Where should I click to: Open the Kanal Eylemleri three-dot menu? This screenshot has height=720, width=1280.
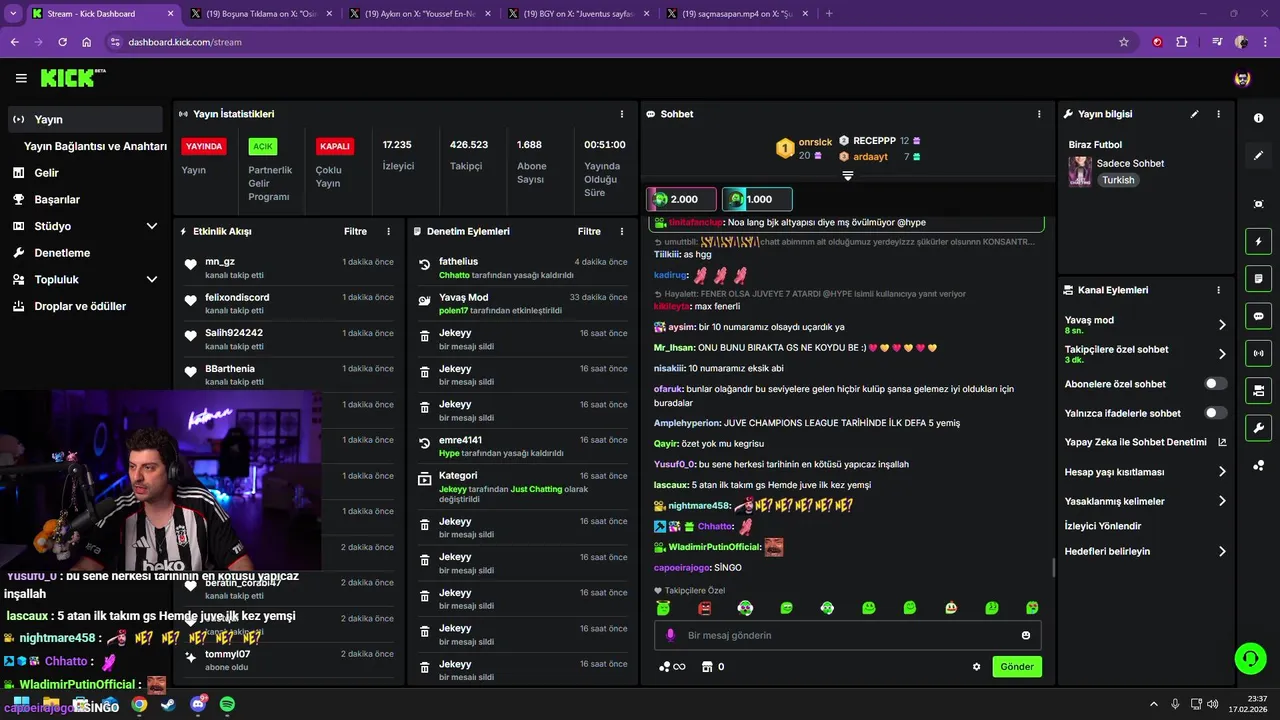[x=1218, y=290]
